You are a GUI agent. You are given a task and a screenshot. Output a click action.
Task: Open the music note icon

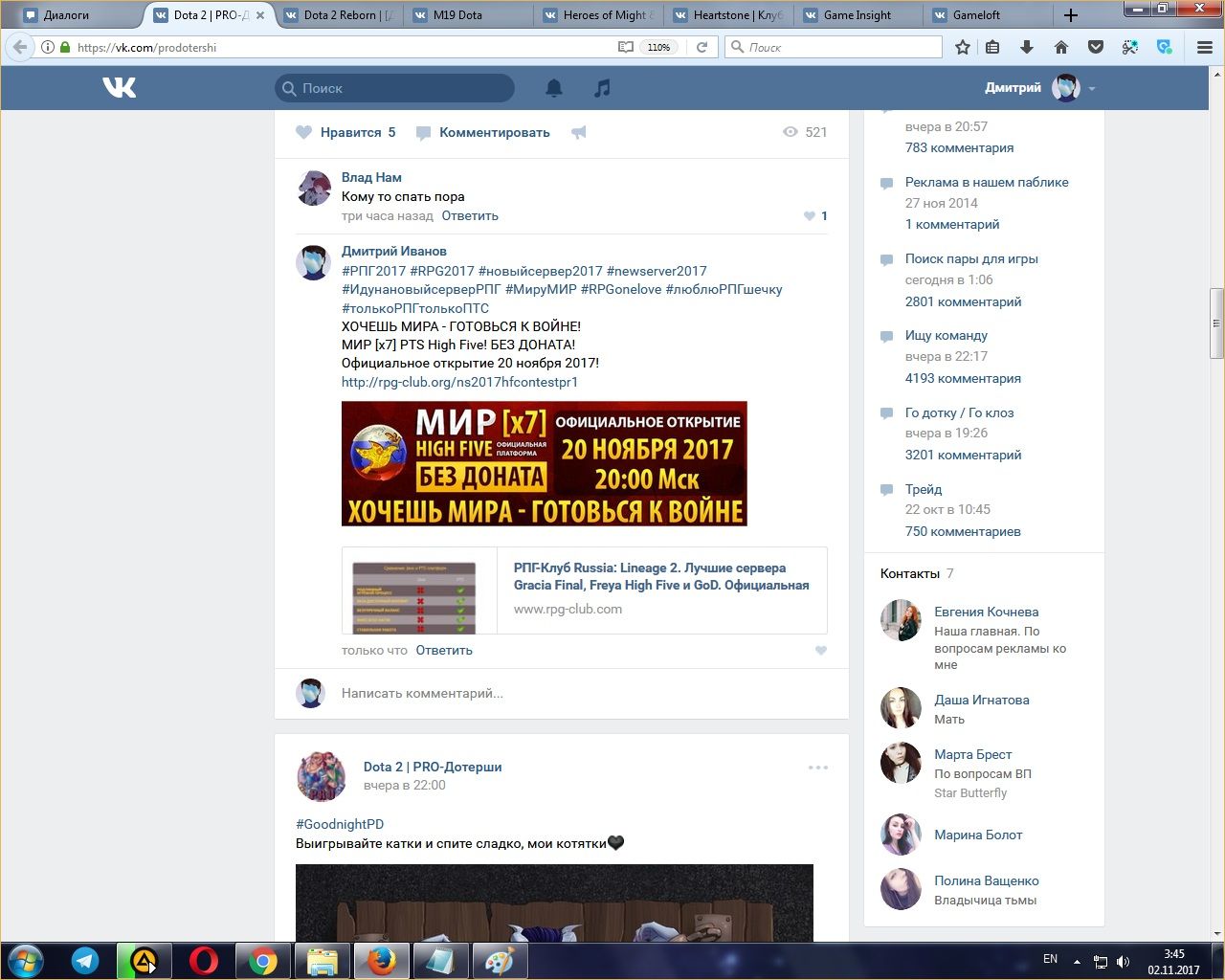pos(602,88)
